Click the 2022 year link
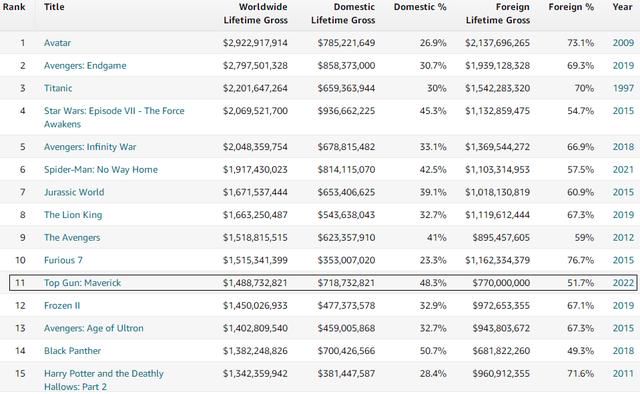 tap(623, 283)
